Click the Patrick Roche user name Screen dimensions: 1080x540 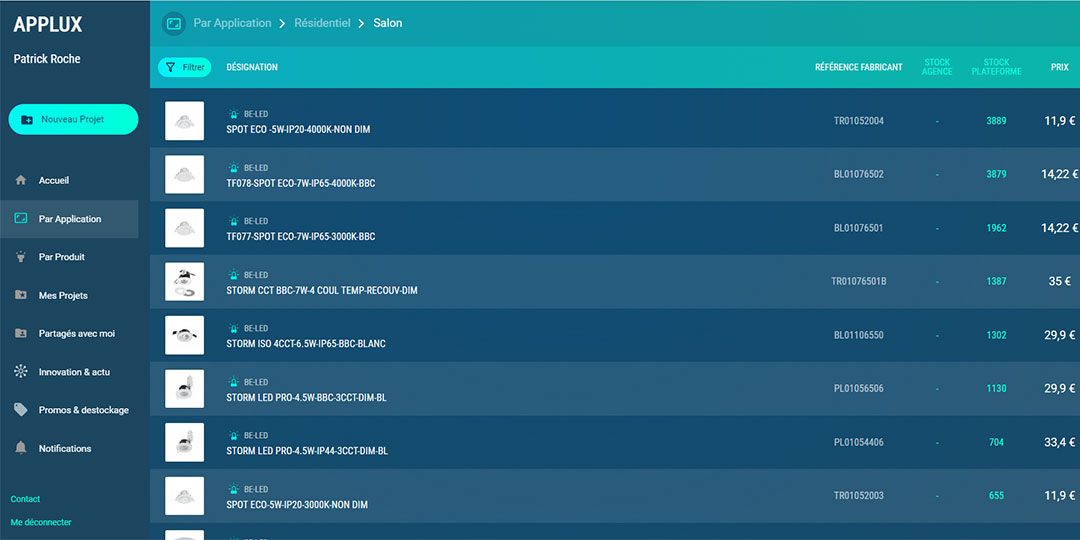[47, 59]
